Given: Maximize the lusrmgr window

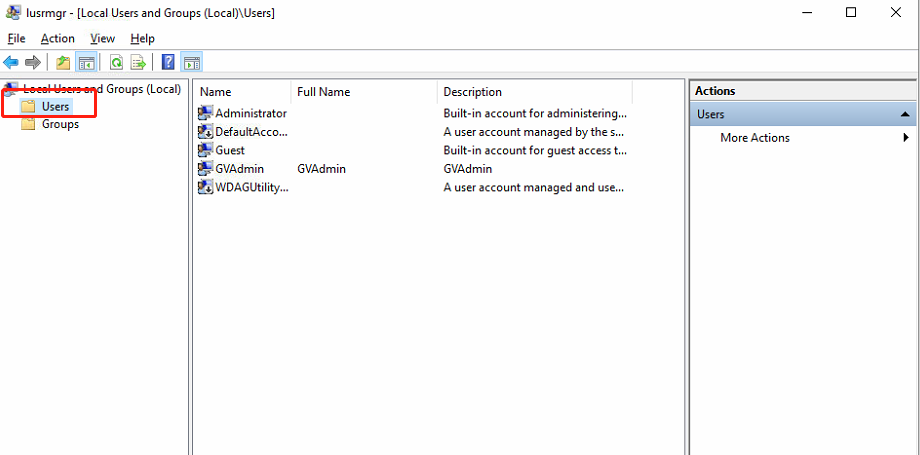Looking at the screenshot, I should click(851, 12).
